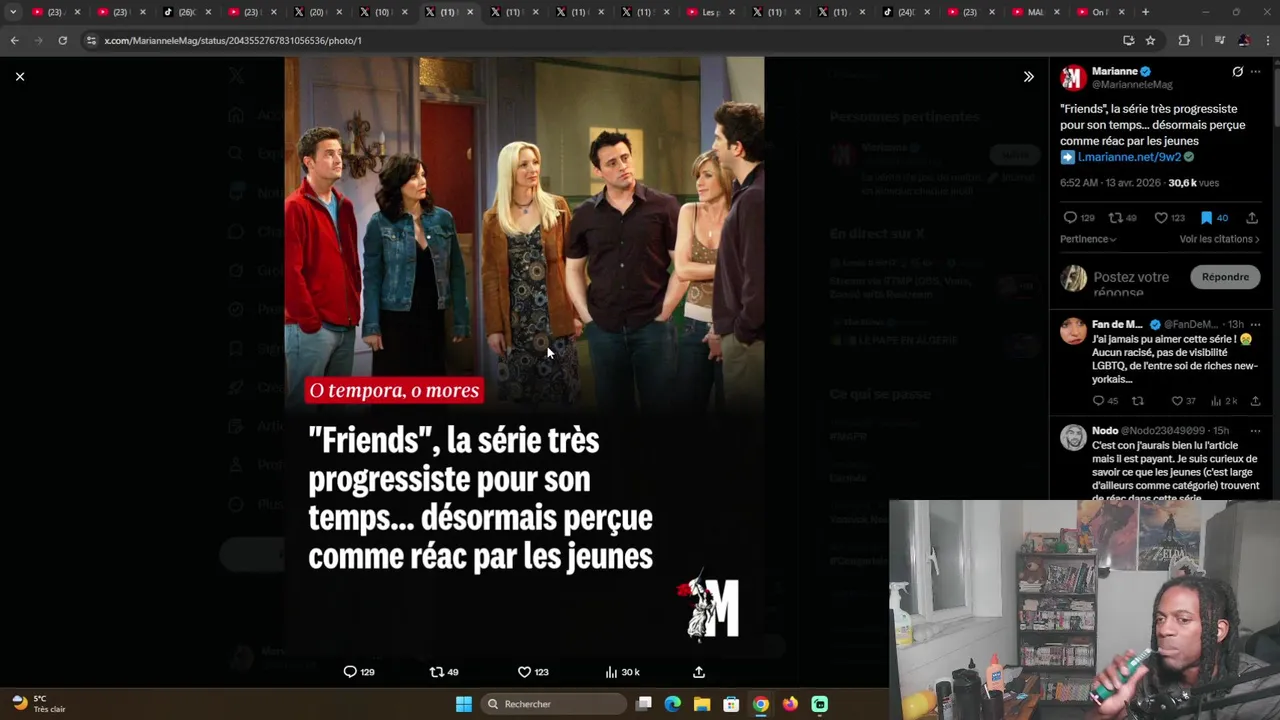This screenshot has width=1280, height=720.
Task: Open the l.marianne.net/9w2 link
Action: 1129,157
